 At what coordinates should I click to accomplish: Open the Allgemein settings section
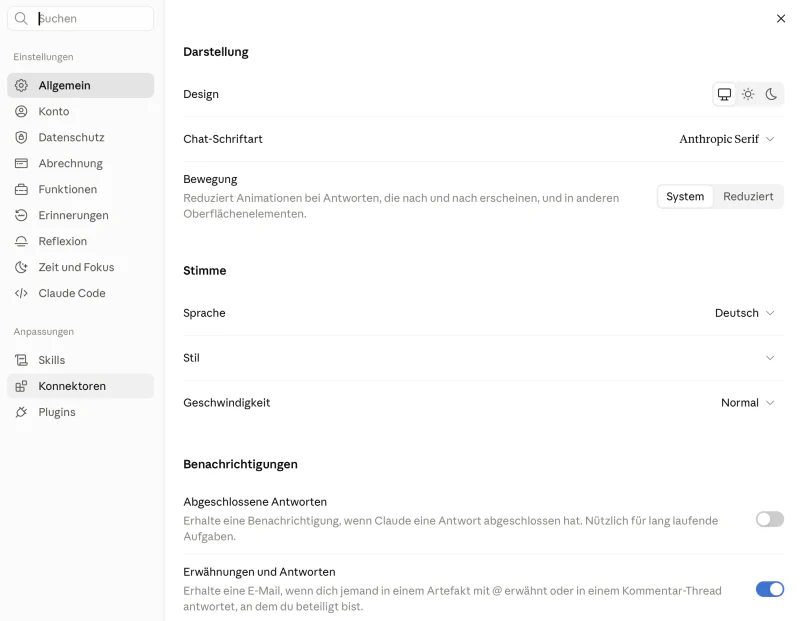pos(81,85)
